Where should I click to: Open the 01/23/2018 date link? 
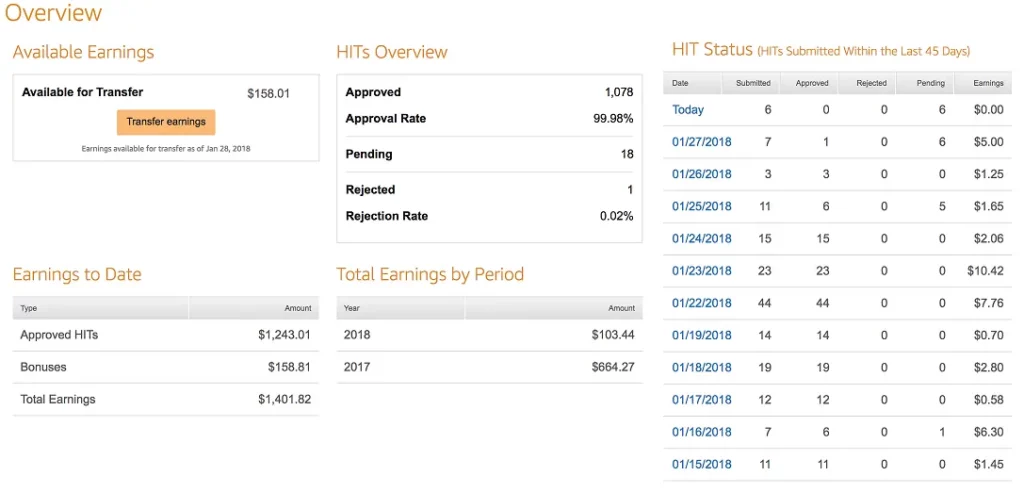(701, 271)
